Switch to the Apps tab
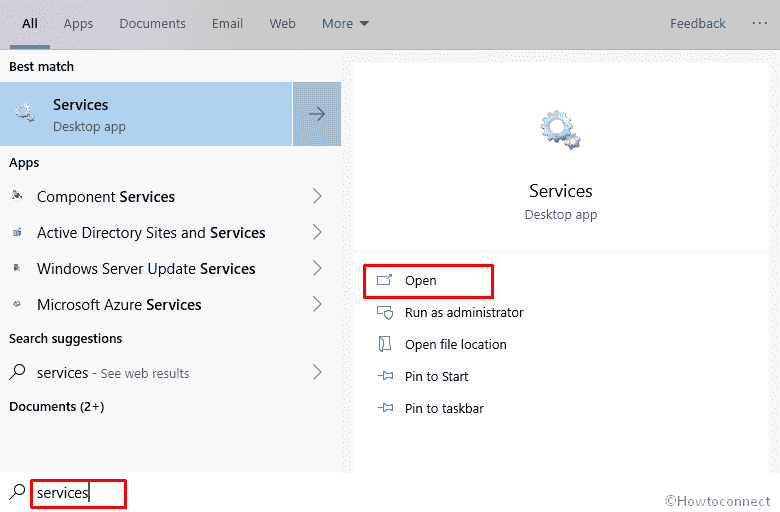This screenshot has height=512, width=780. [x=78, y=23]
